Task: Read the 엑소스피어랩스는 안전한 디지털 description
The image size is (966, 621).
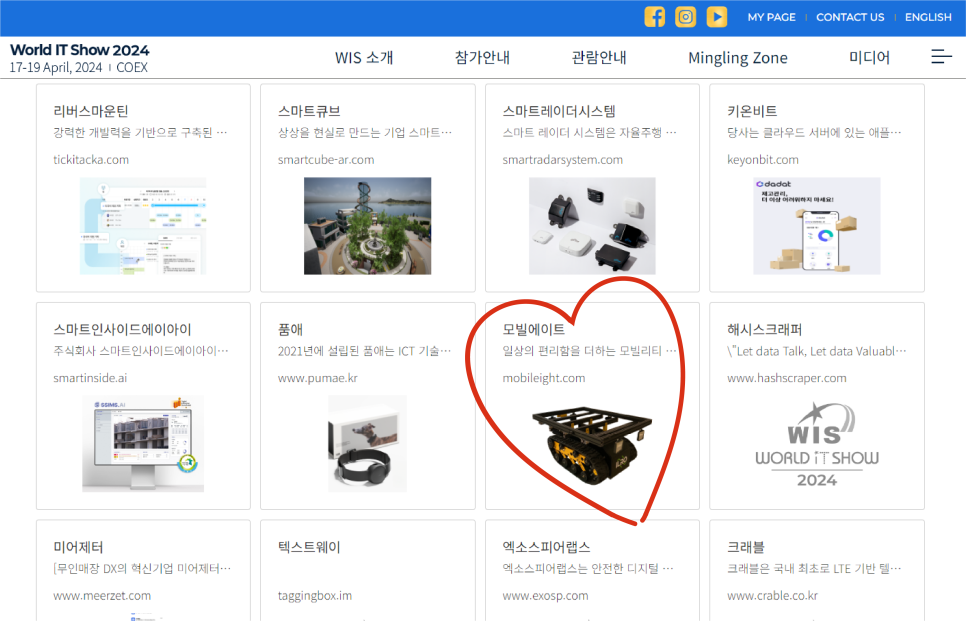Action: [588, 568]
